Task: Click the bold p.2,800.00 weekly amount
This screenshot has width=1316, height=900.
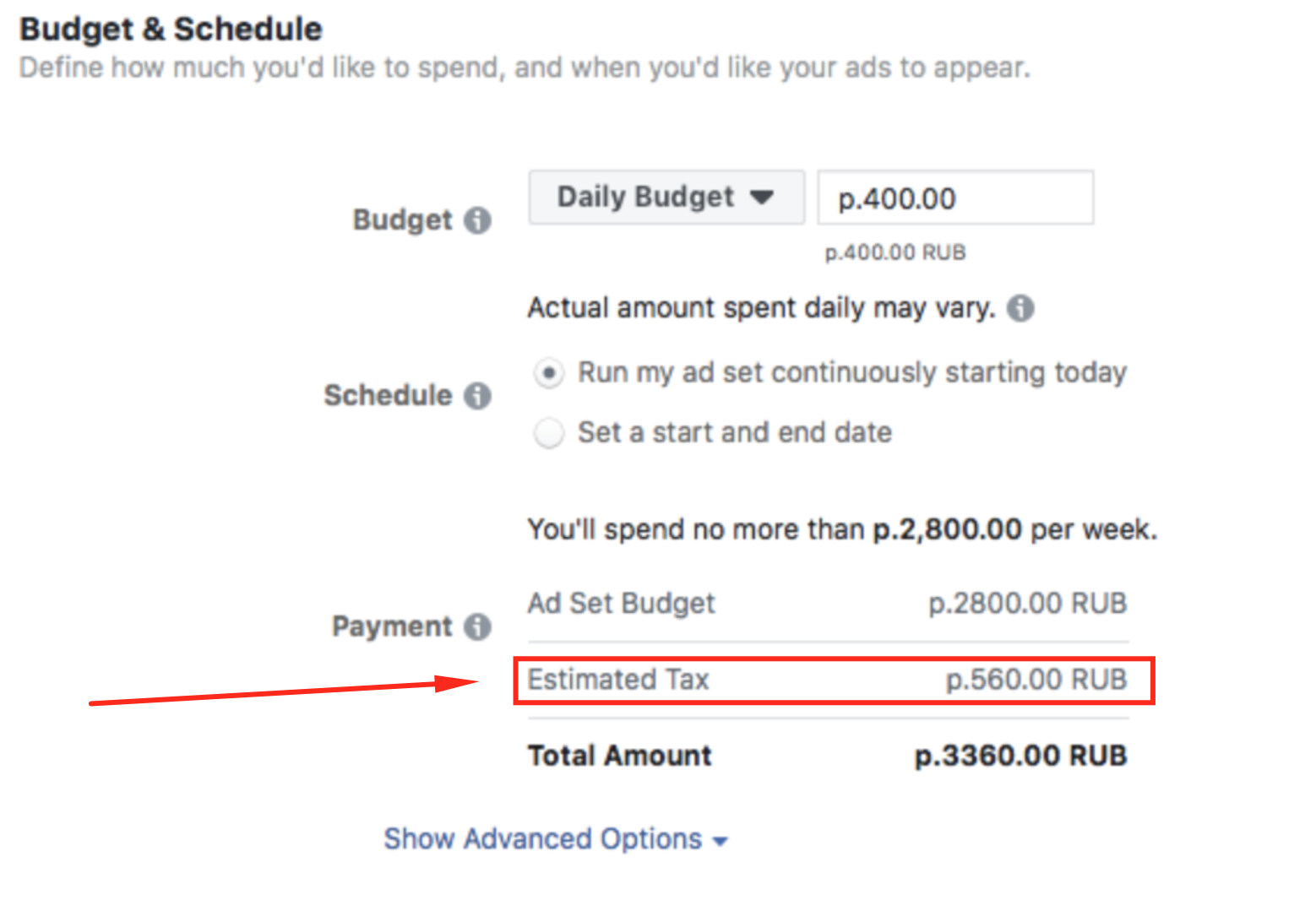Action: coord(947,530)
